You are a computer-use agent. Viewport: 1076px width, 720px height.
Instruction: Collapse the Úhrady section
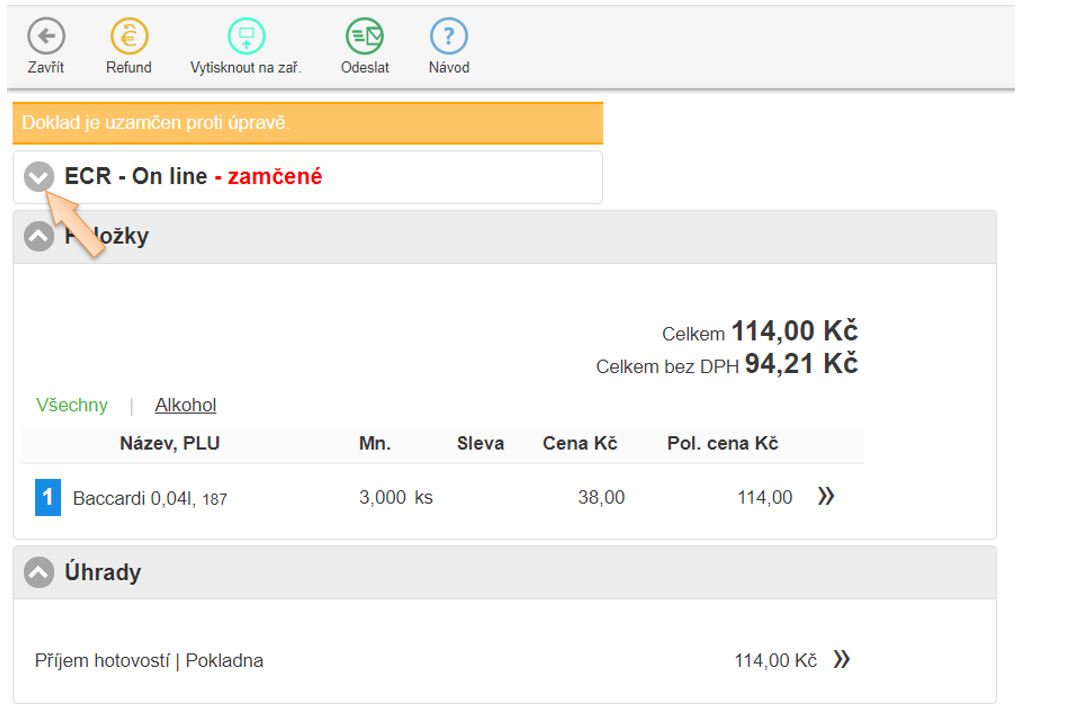click(x=39, y=573)
